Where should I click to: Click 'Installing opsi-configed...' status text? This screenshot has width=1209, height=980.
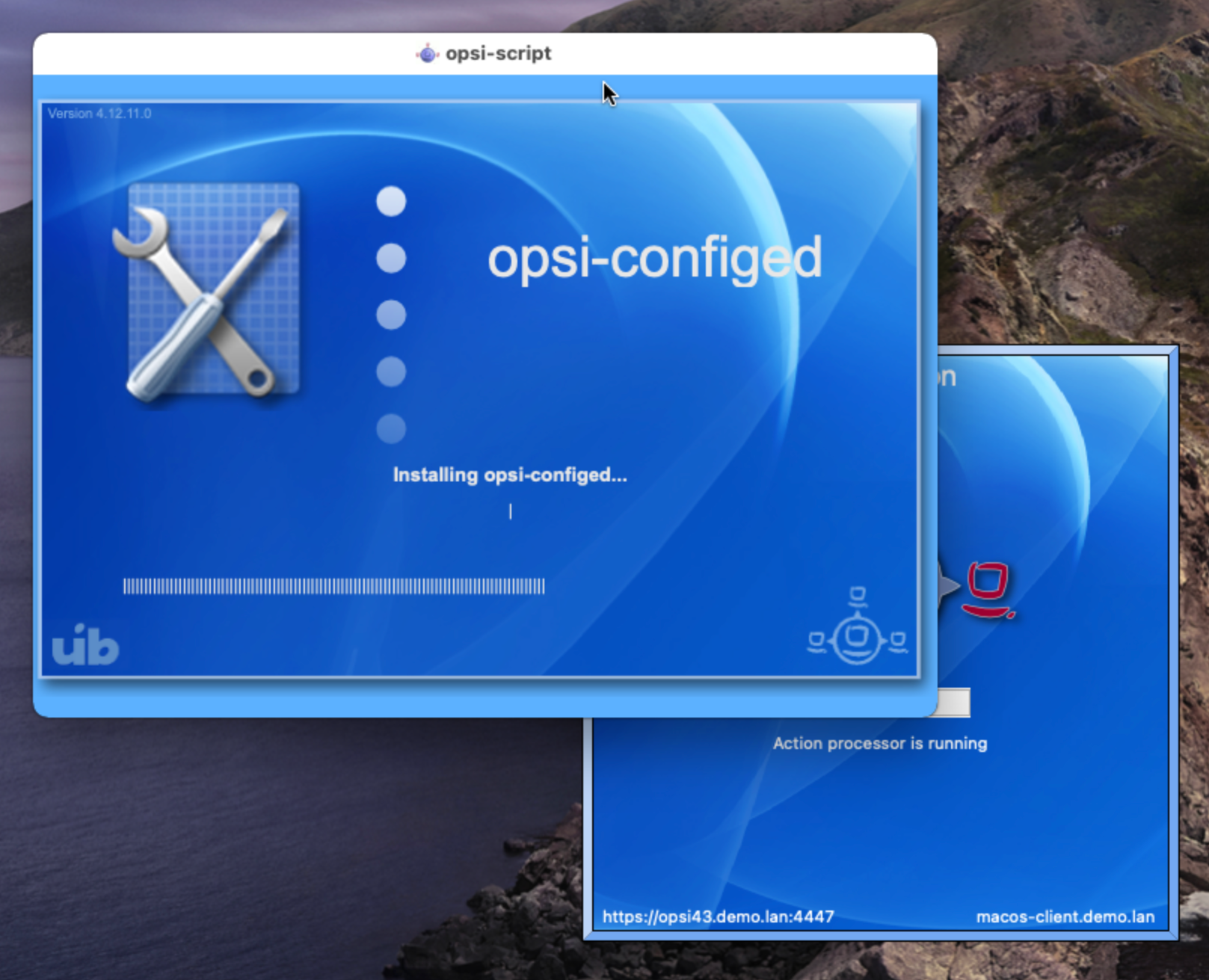510,475
